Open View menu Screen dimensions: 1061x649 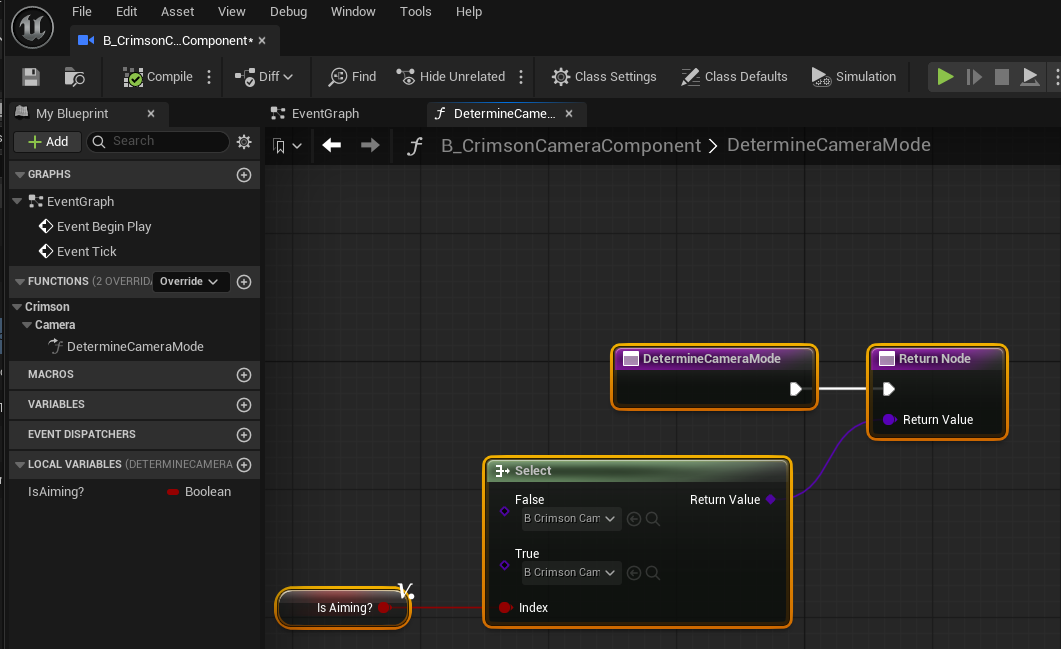pyautogui.click(x=231, y=12)
